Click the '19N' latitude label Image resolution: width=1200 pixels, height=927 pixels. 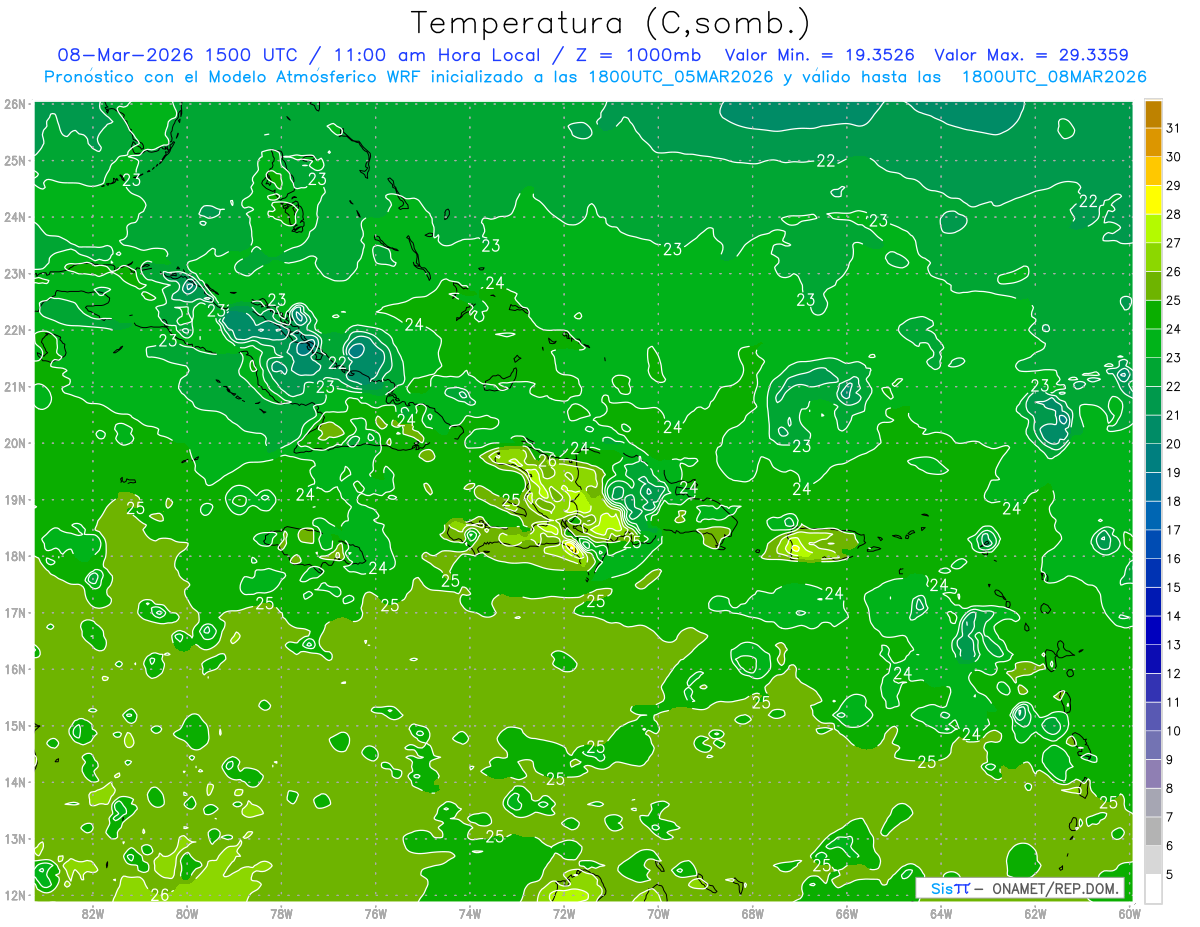[15, 499]
